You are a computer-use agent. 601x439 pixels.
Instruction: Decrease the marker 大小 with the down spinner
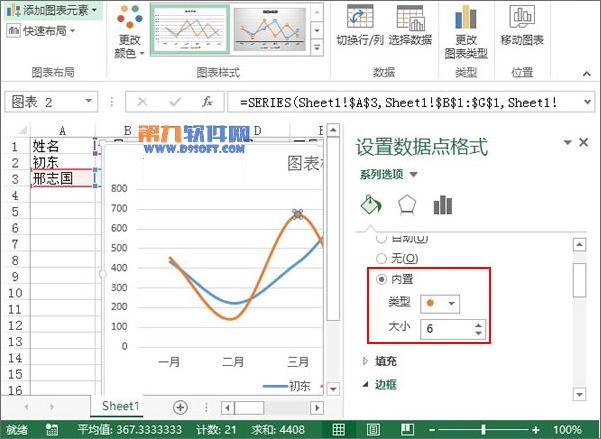pos(478,333)
